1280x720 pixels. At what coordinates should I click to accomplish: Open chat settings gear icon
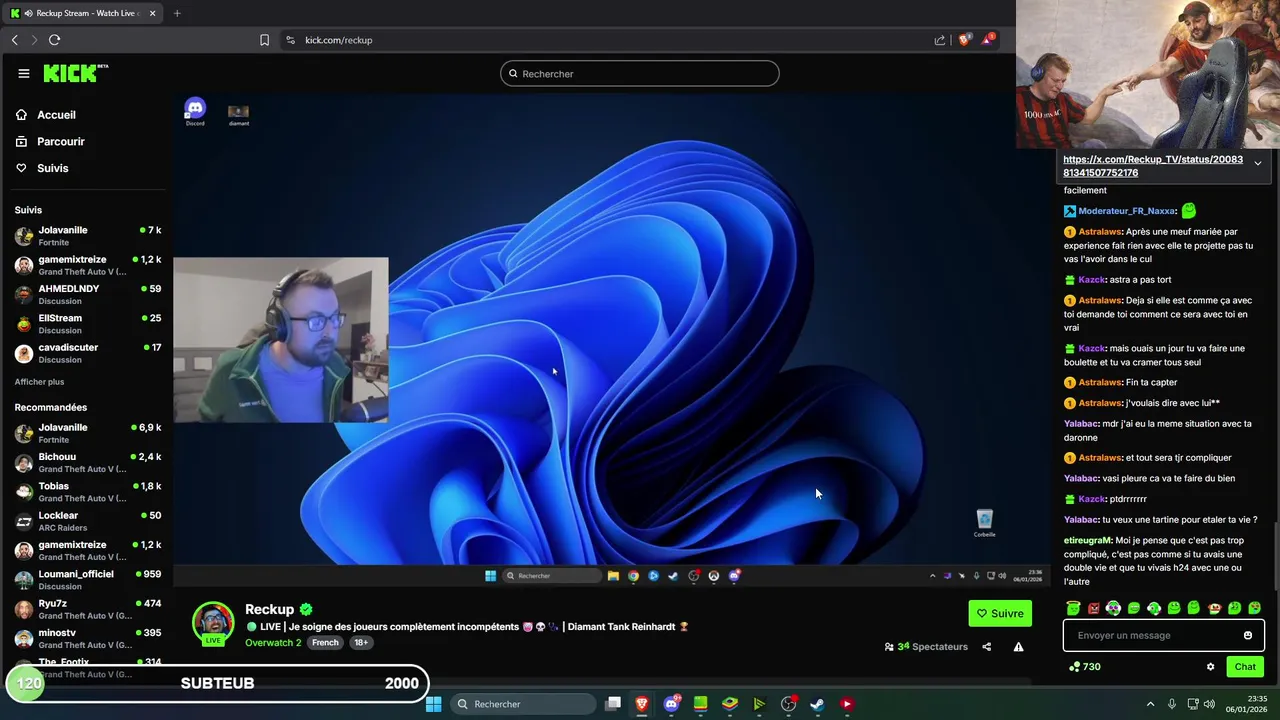[1210, 667]
